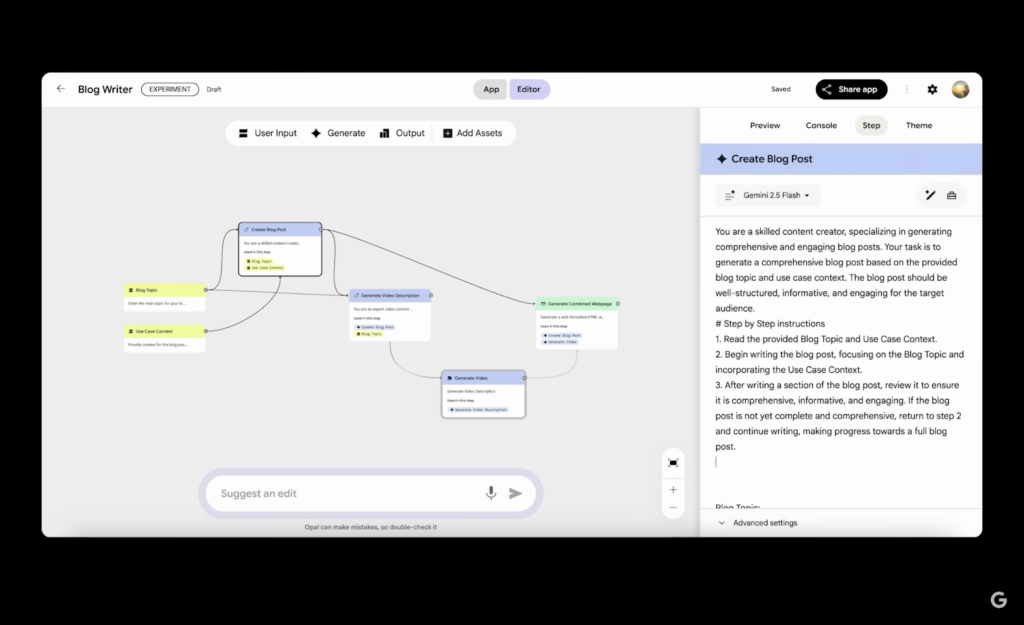Click Create Blog Post chip in Combined Webpage node

point(562,336)
